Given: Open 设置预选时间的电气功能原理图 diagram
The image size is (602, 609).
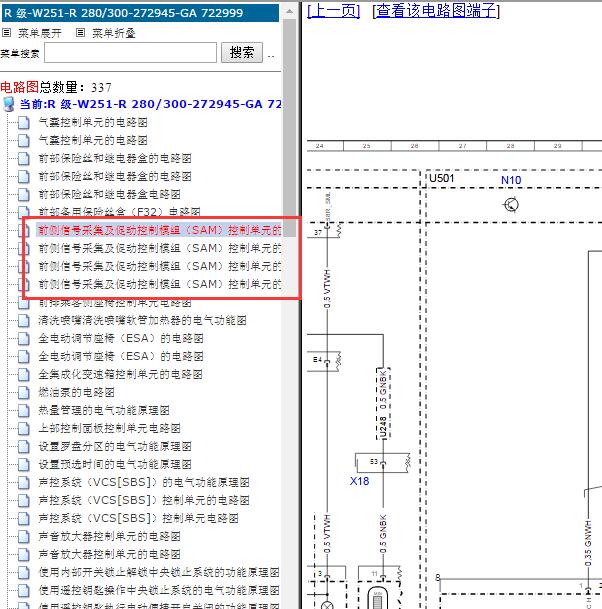Looking at the screenshot, I should (x=115, y=465).
